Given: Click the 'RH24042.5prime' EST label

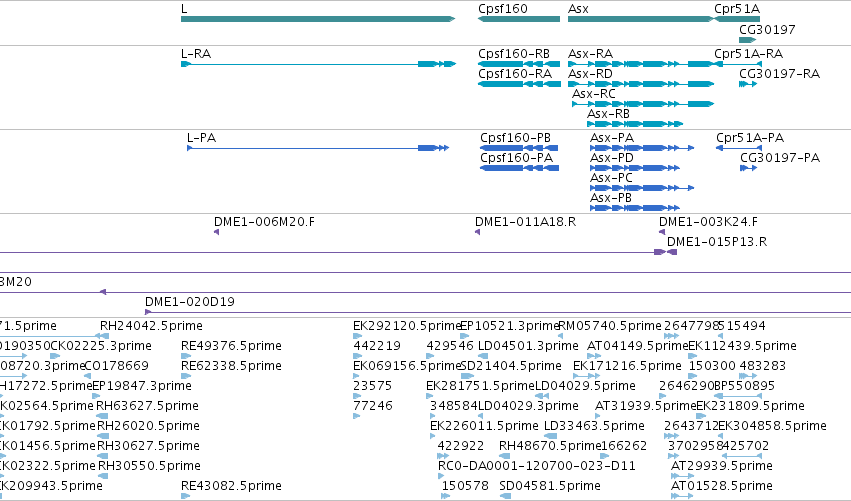Looking at the screenshot, I should [x=151, y=326].
